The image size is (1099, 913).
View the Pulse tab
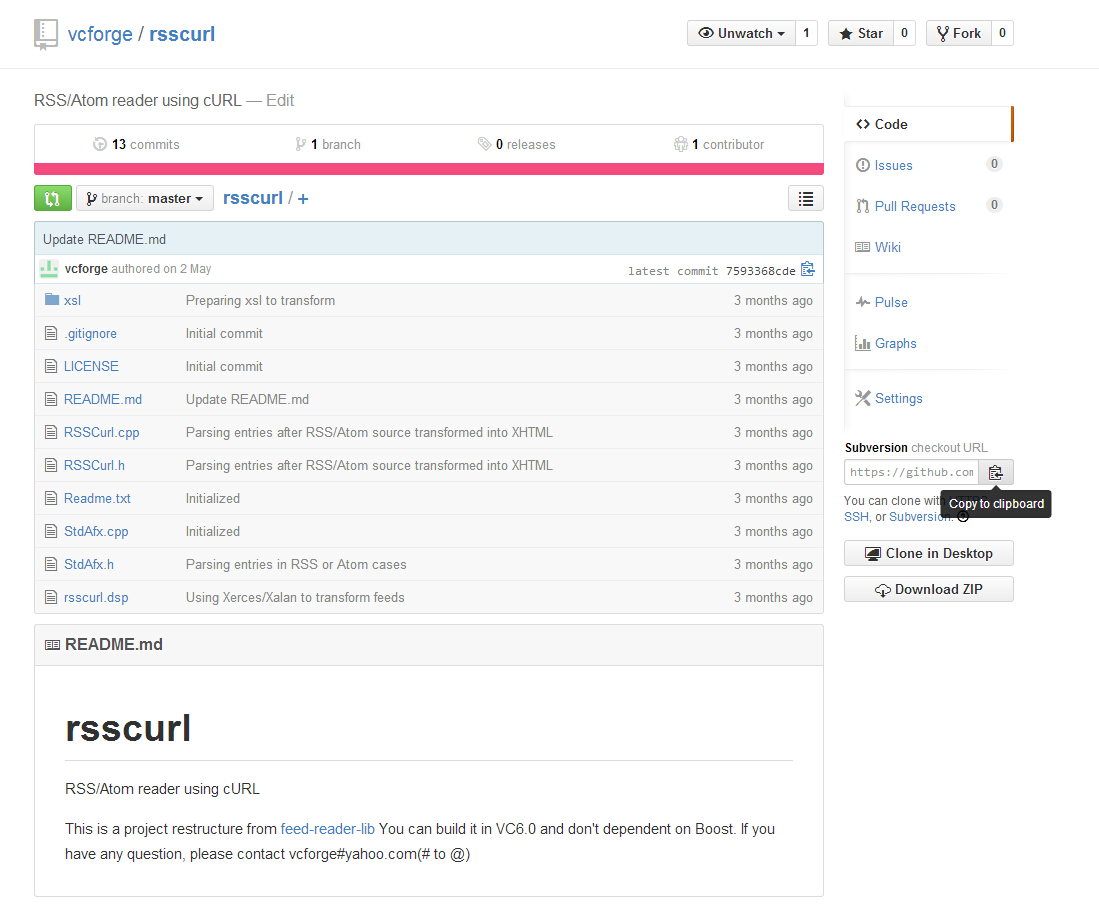click(x=928, y=303)
